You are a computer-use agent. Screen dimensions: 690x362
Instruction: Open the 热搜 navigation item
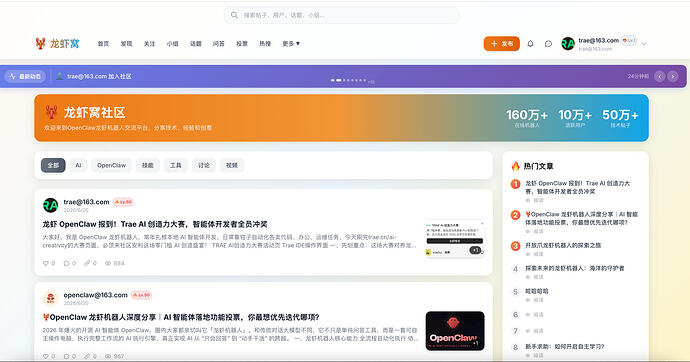(265, 44)
